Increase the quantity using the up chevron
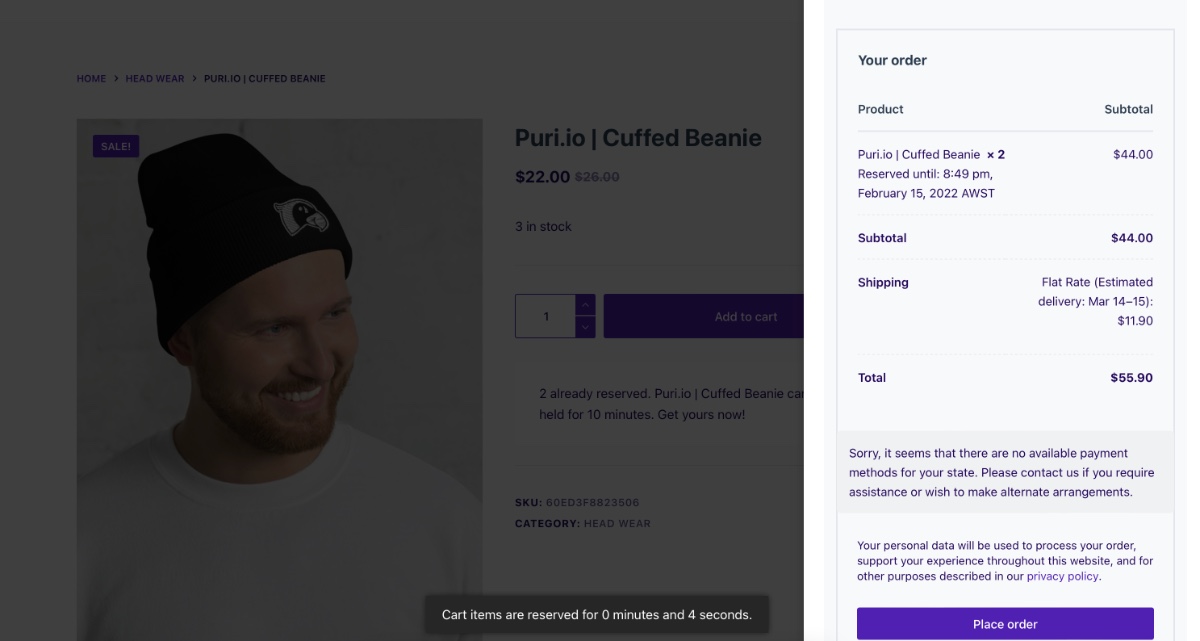 587,303
